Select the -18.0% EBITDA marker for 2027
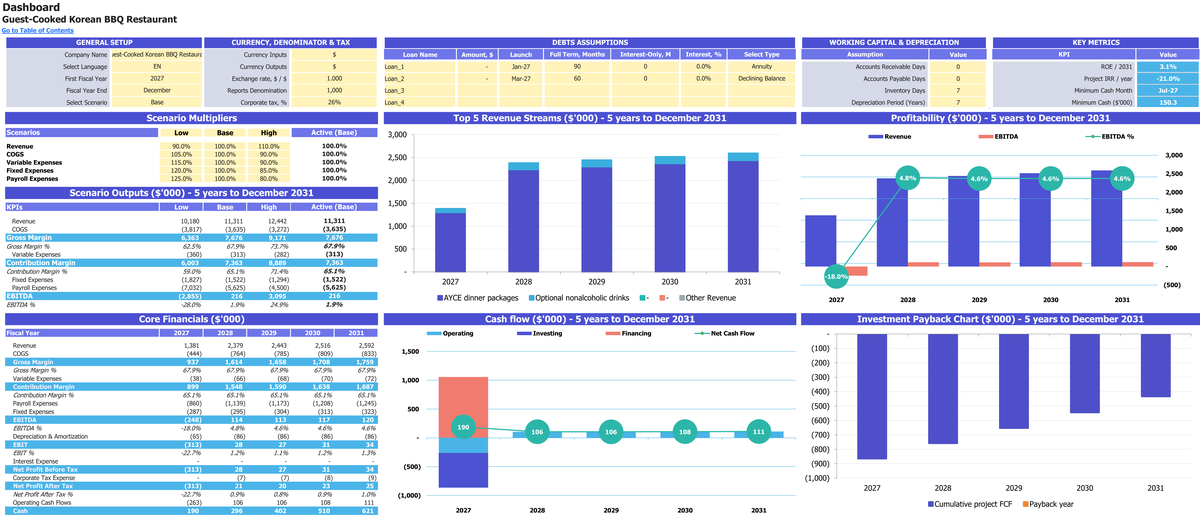The width and height of the screenshot is (1200, 518). coord(836,276)
